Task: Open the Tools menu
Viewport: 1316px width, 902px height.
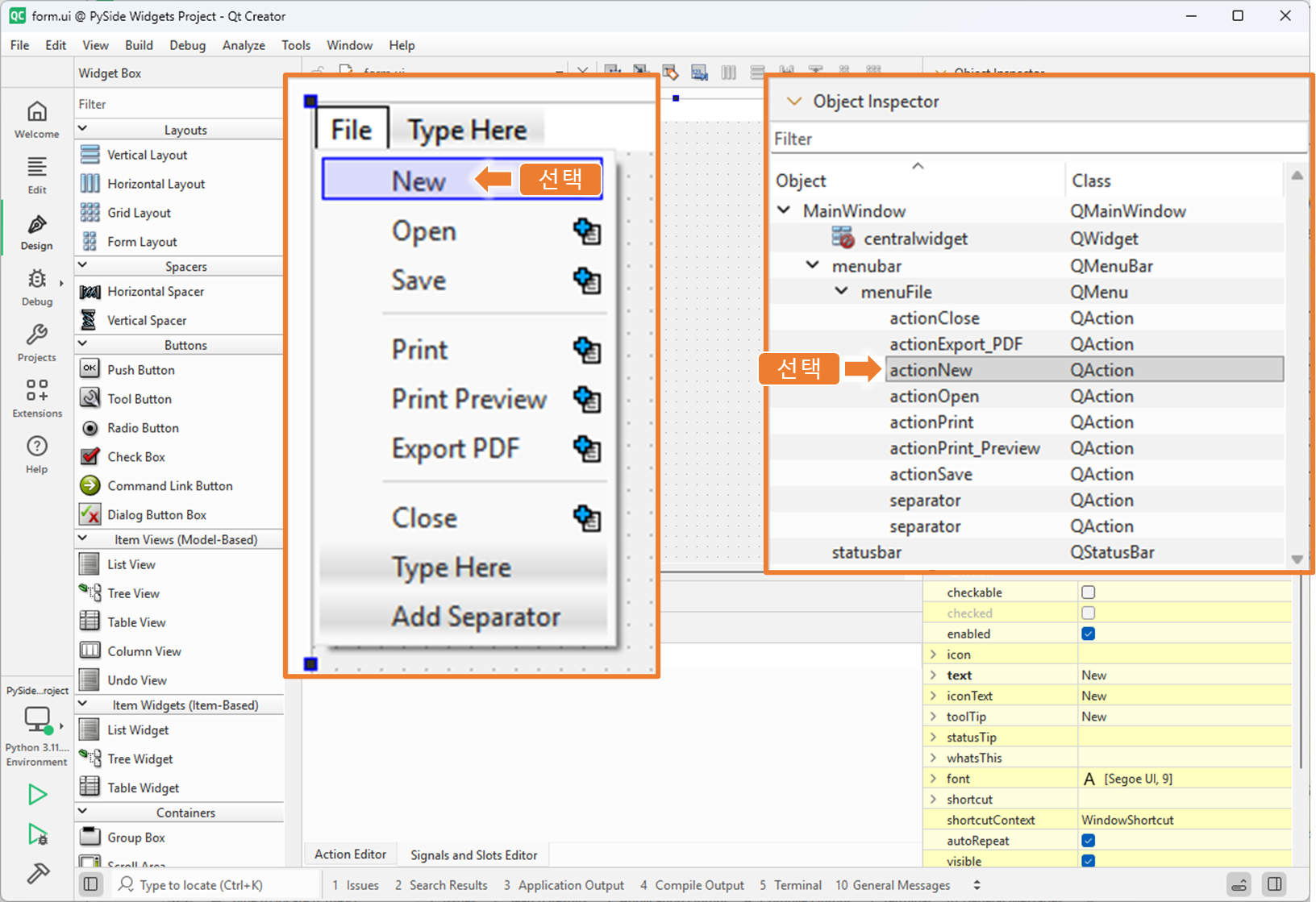Action: pyautogui.click(x=296, y=45)
